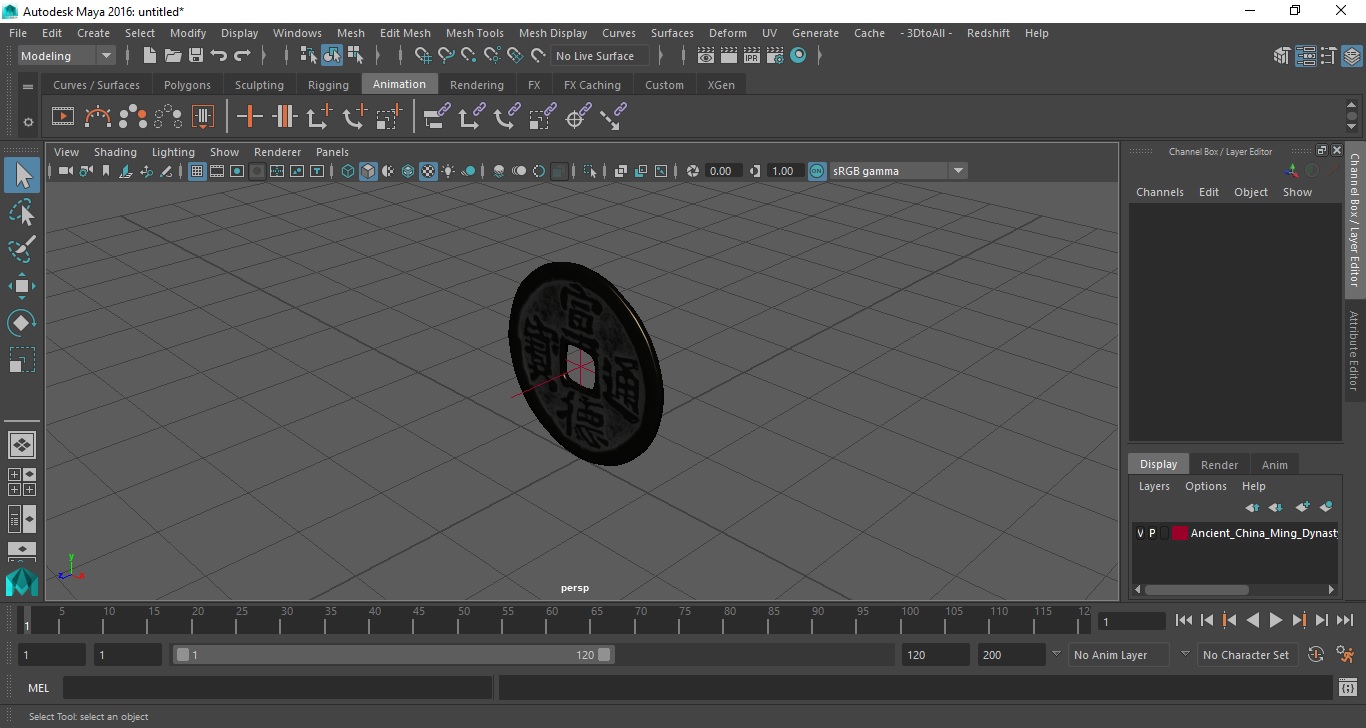Create a new empty display layer icon
The image size is (1366, 728).
pos(1302,507)
